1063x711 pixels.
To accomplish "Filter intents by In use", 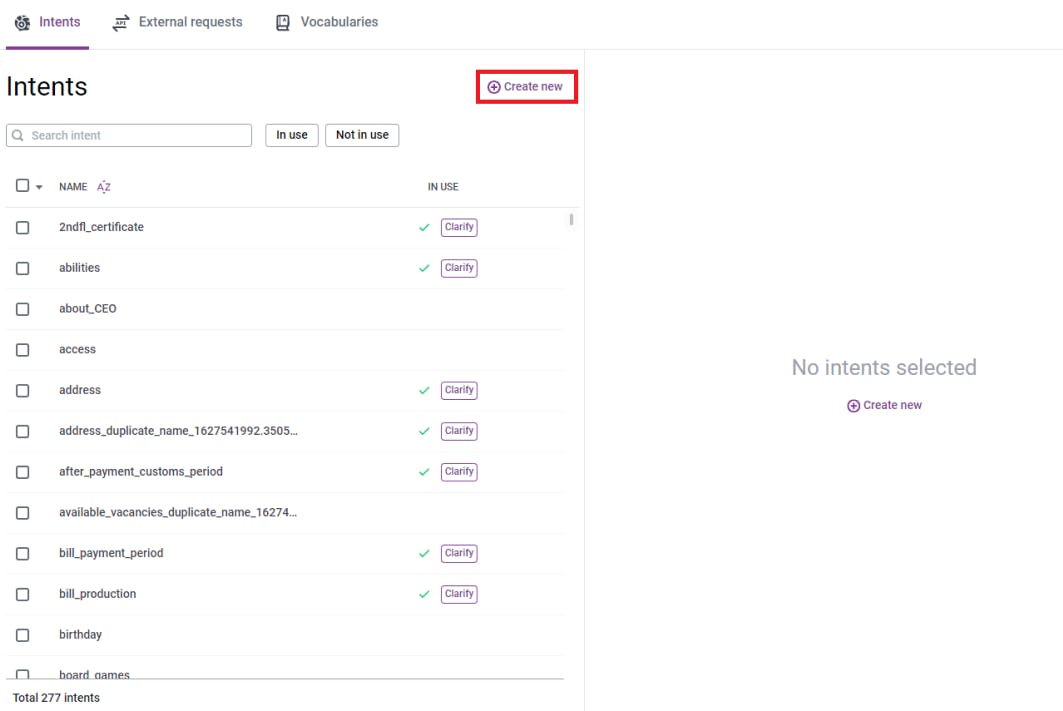I will point(292,135).
